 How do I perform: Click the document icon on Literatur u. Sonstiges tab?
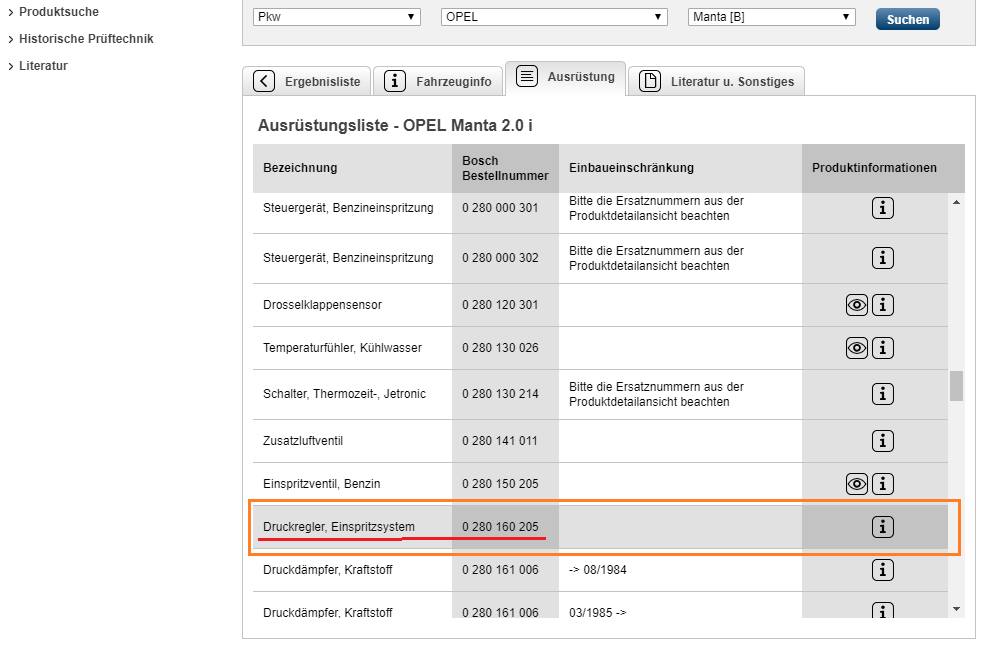(x=650, y=81)
